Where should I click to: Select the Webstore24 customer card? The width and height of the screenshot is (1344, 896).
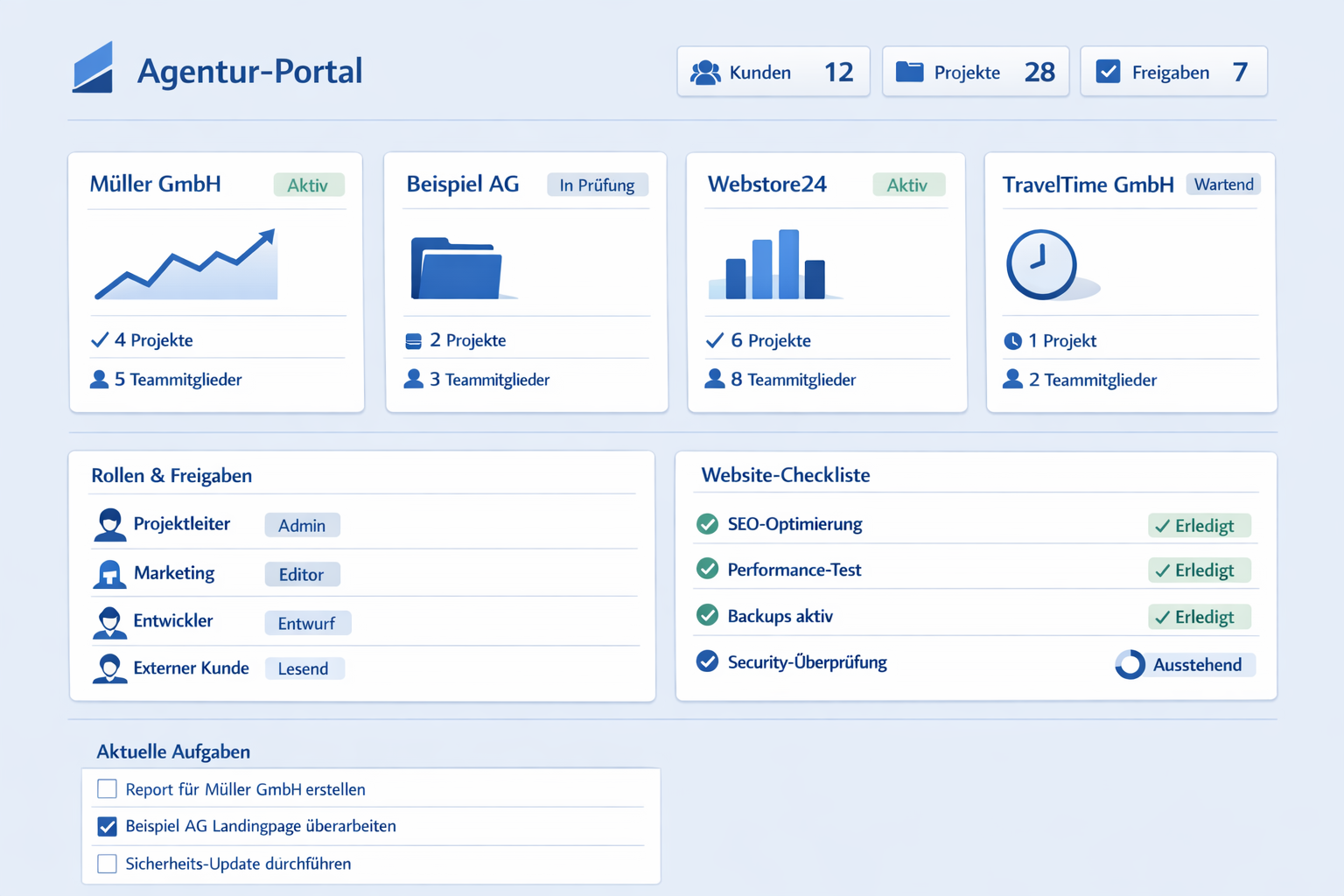[x=826, y=282]
